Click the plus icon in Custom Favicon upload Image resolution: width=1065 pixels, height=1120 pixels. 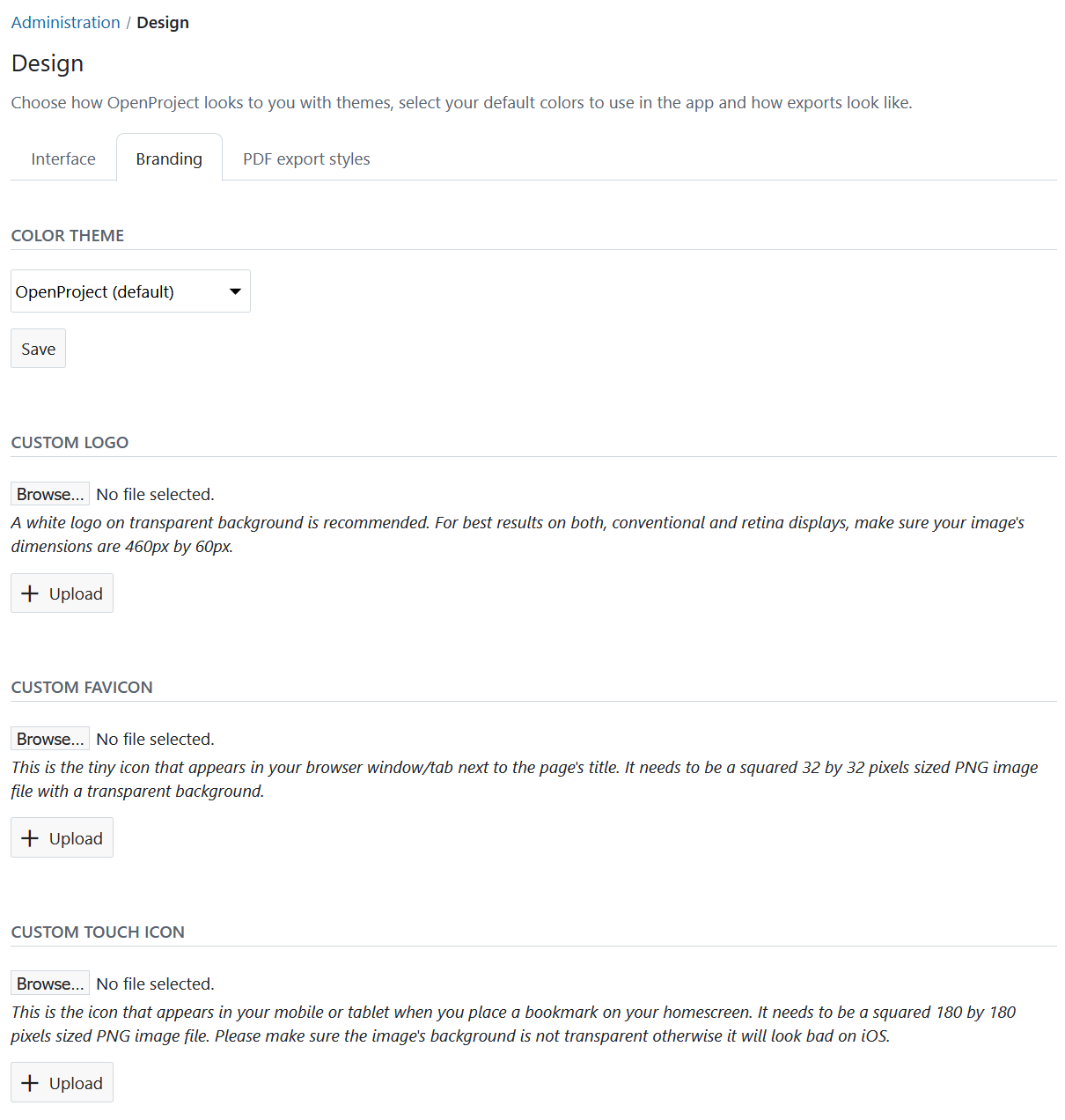click(30, 838)
